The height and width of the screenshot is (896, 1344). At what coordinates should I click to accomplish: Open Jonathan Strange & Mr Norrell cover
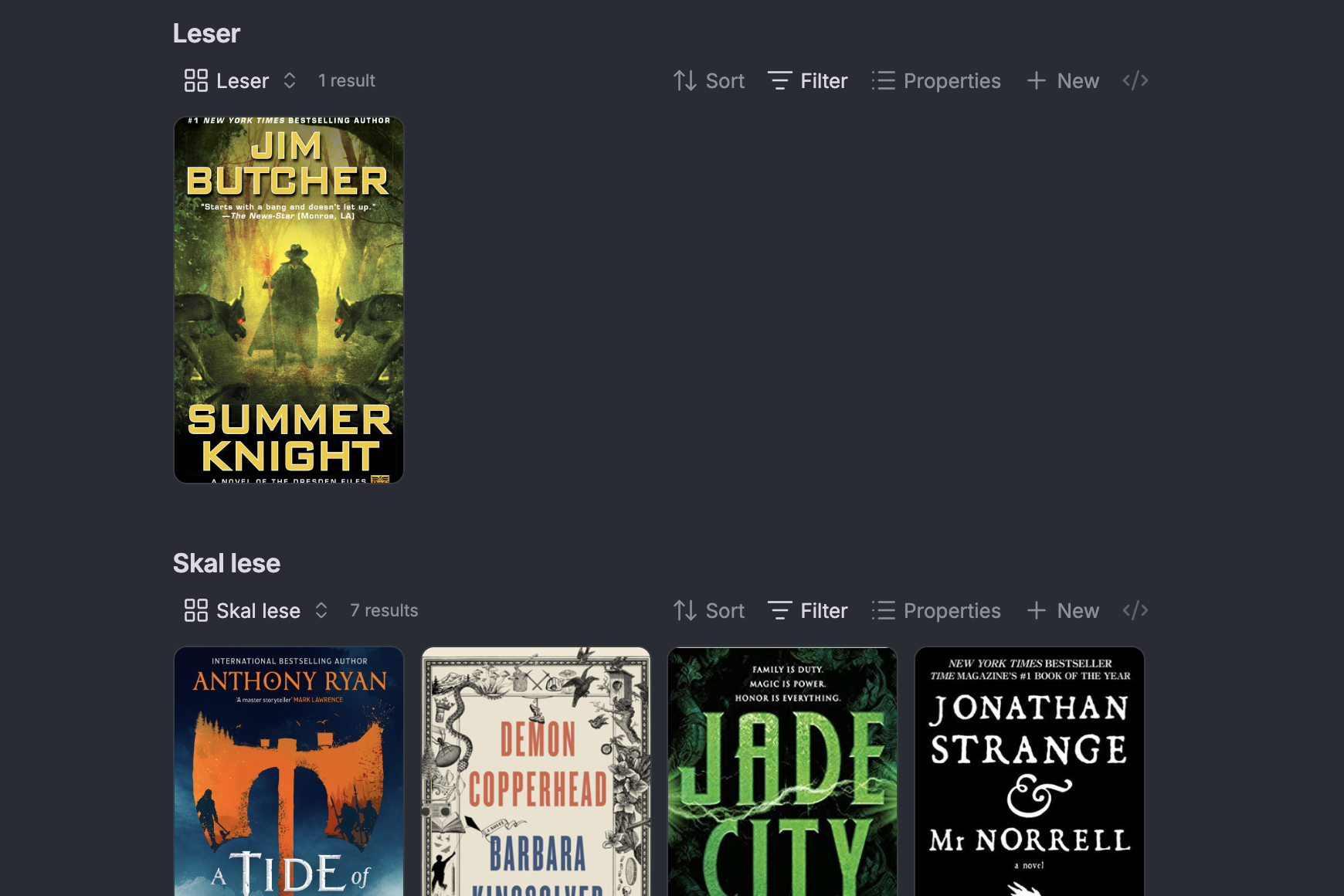[1030, 772]
